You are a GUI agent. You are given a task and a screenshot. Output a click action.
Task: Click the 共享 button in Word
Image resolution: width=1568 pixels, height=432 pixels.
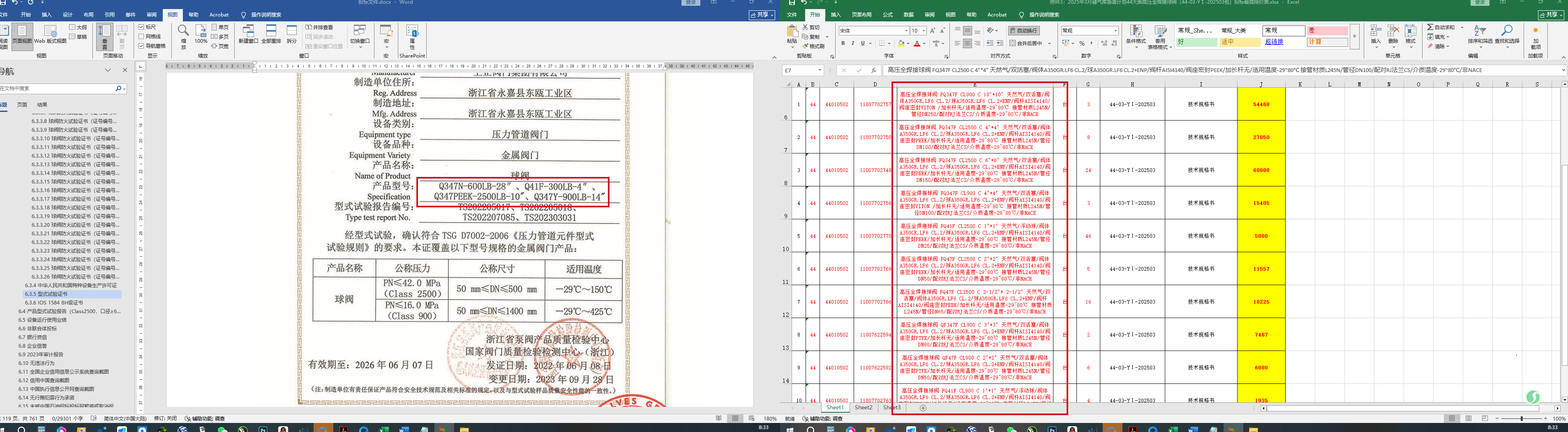pos(762,15)
